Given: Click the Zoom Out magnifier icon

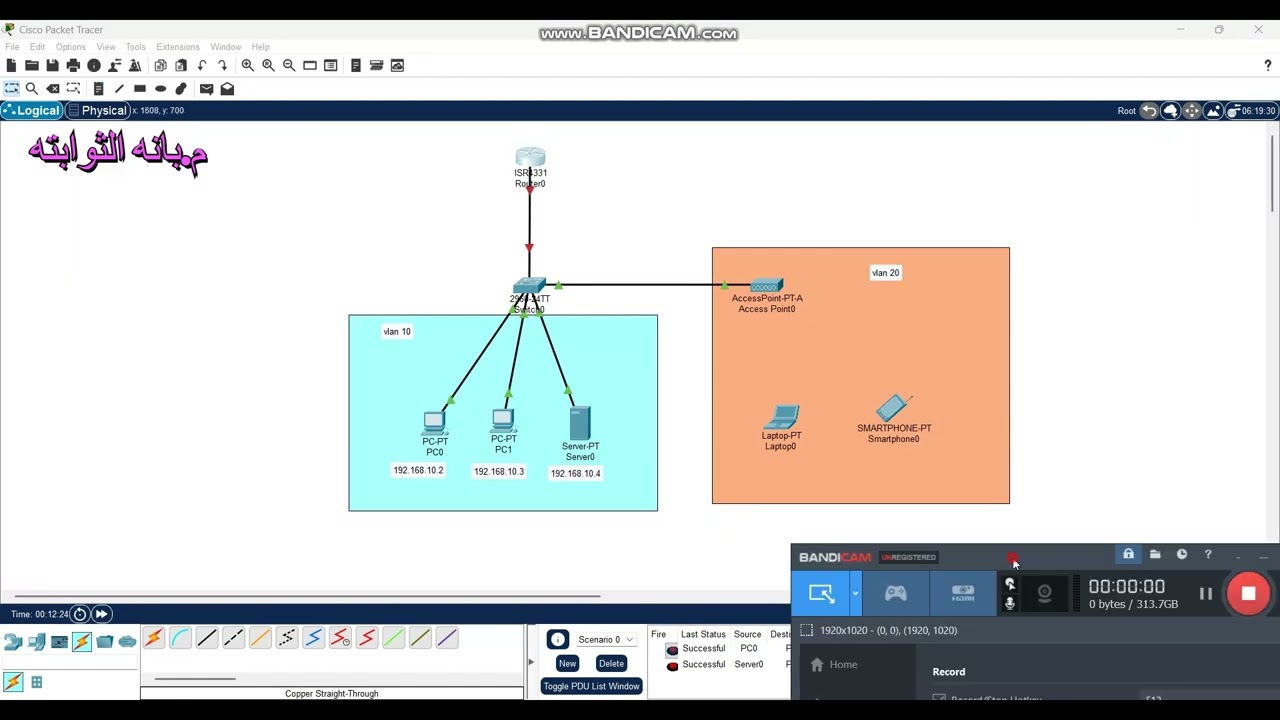Looking at the screenshot, I should coord(289,65).
